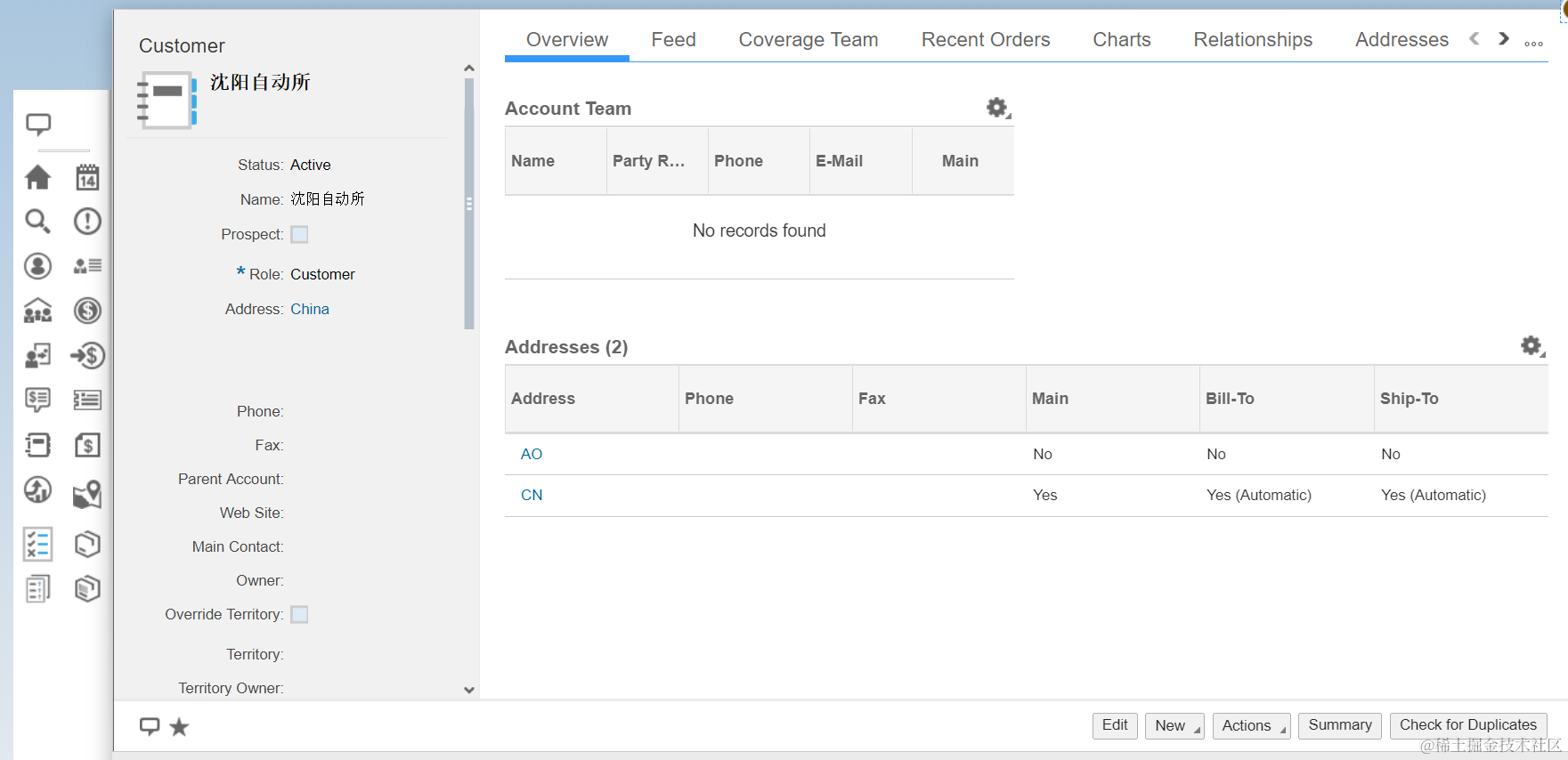Open the Recent Orders tab
Screen dimensions: 1568x760
pos(986,40)
